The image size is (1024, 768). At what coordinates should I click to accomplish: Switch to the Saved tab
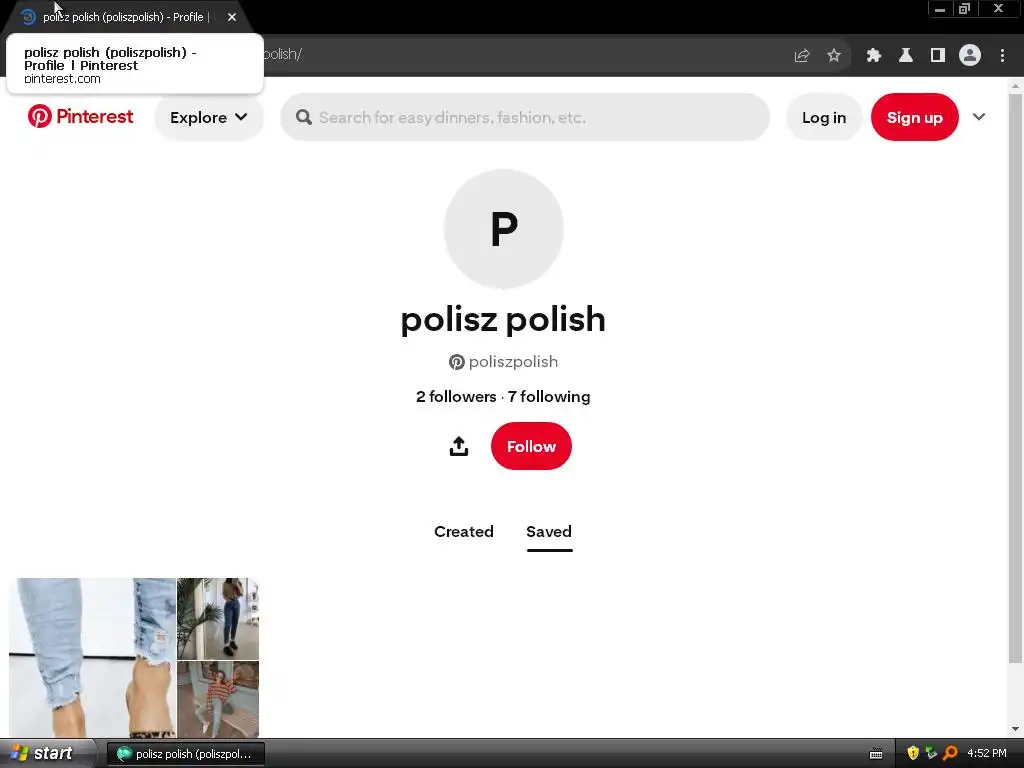pyautogui.click(x=549, y=532)
